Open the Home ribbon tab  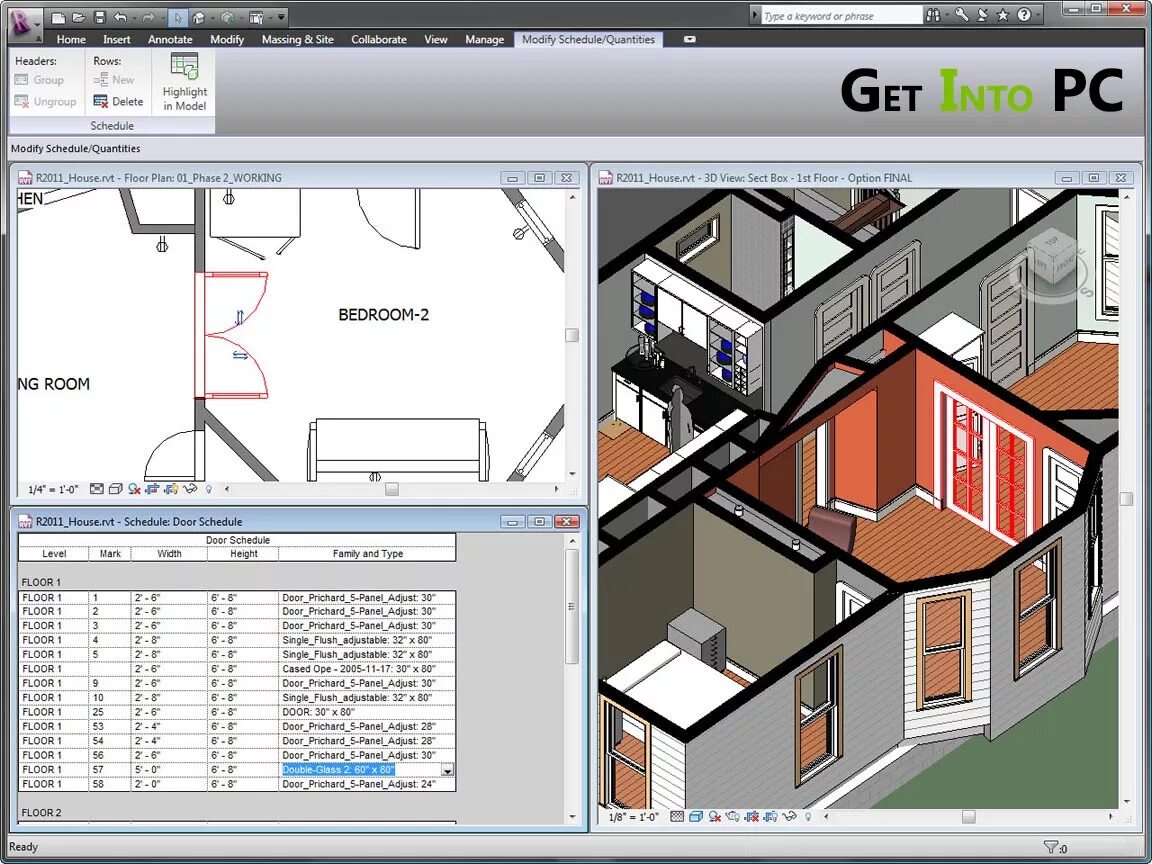[71, 40]
